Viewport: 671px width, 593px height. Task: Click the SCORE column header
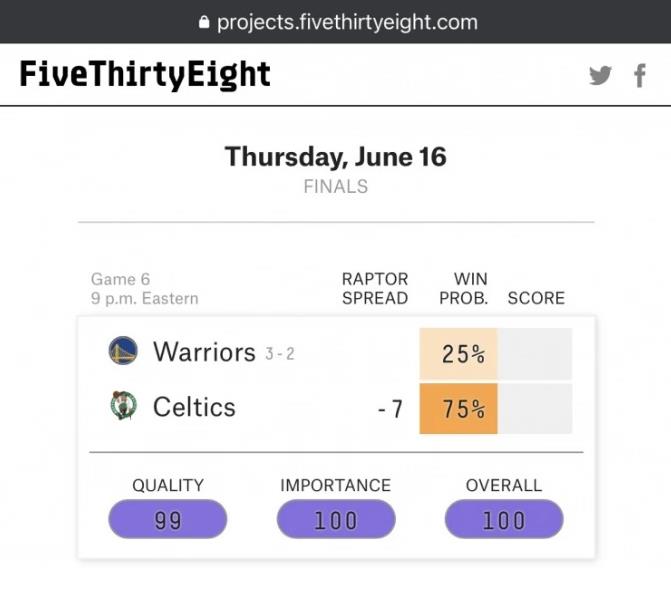tap(536, 298)
